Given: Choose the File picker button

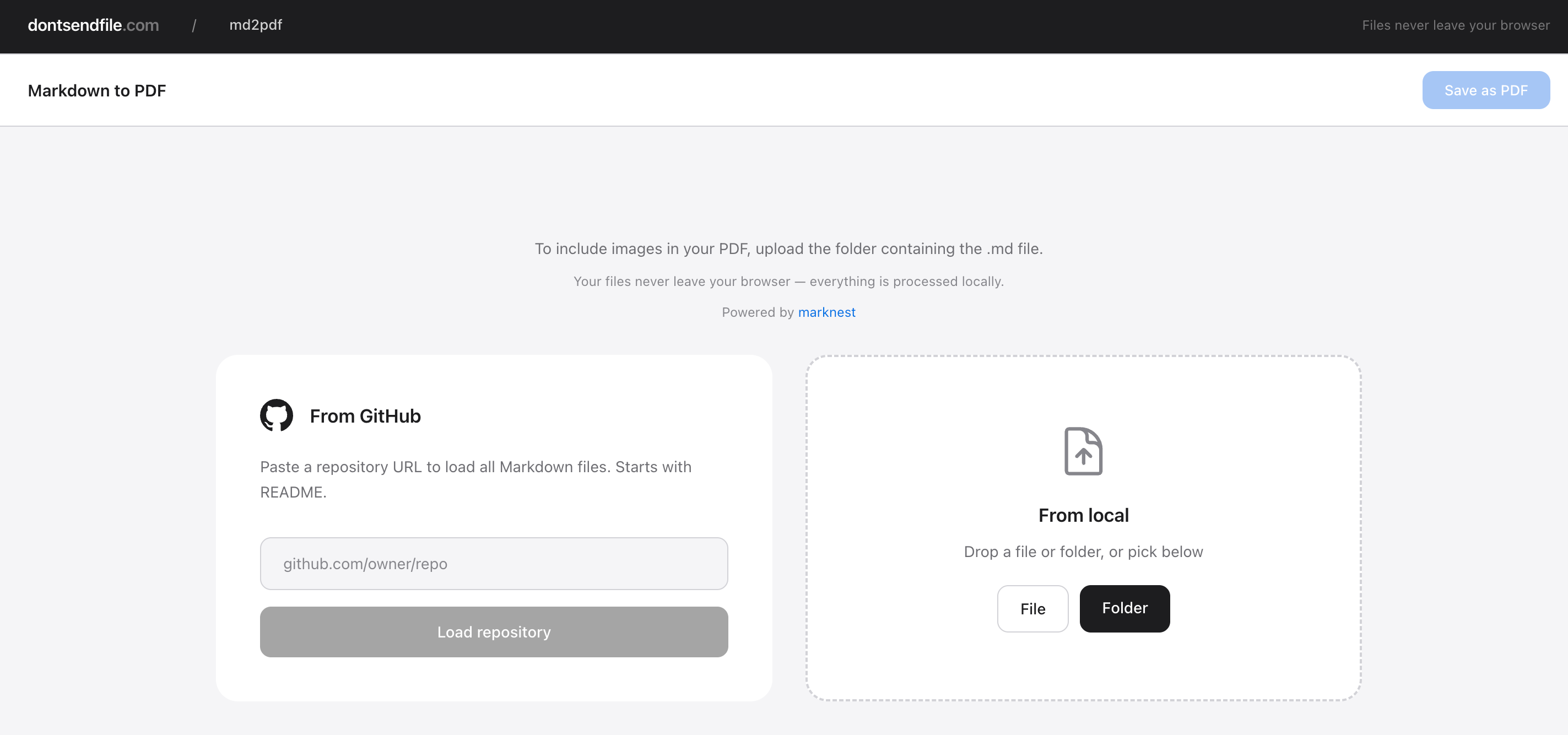Looking at the screenshot, I should (1032, 608).
